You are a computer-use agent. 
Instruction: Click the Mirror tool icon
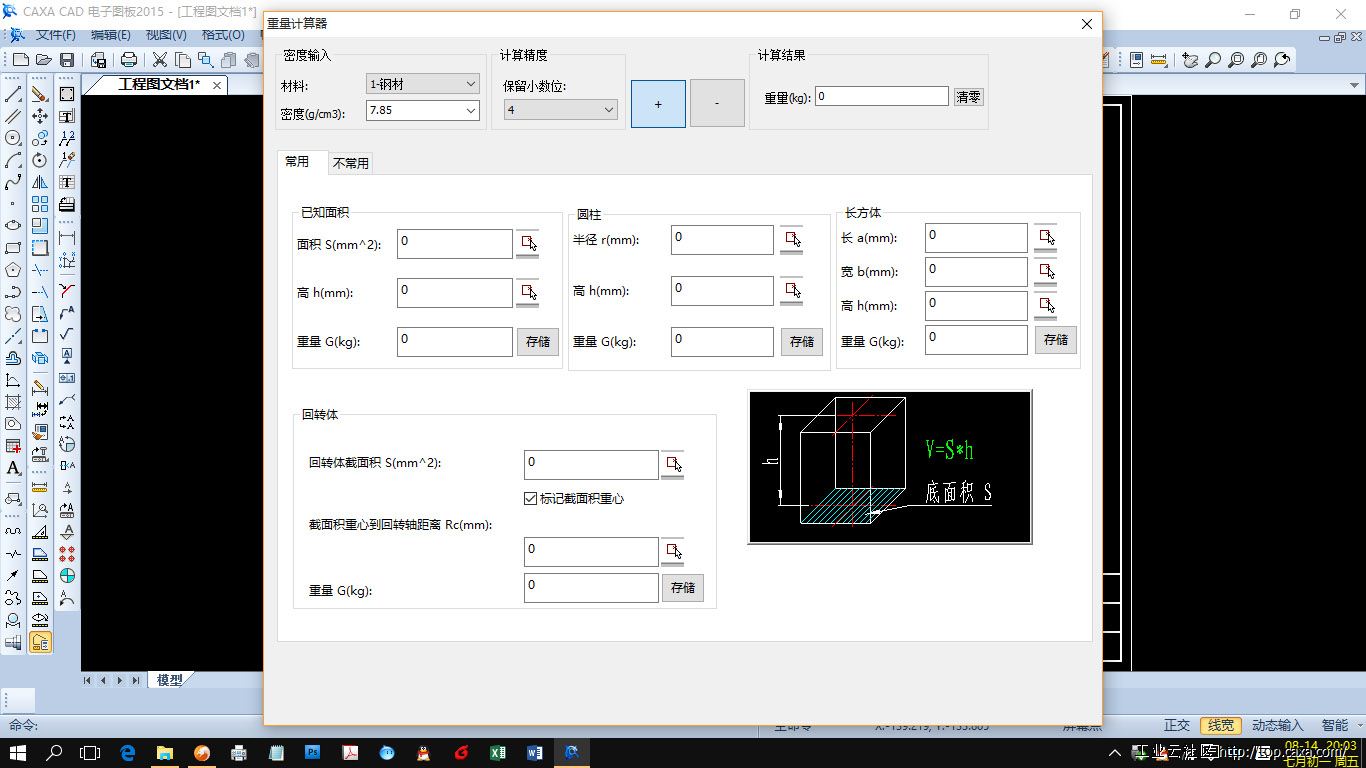[x=40, y=182]
